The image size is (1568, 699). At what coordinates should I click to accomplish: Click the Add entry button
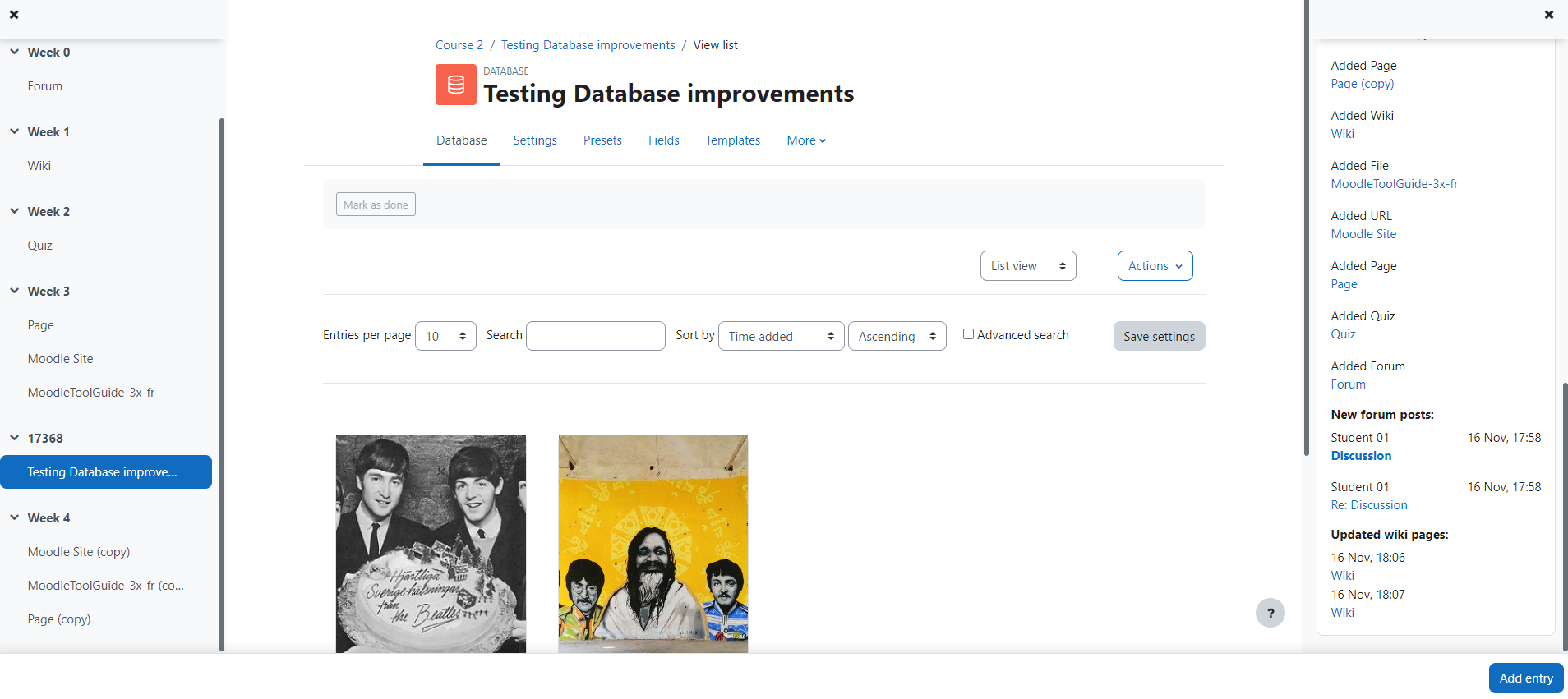click(1526, 678)
